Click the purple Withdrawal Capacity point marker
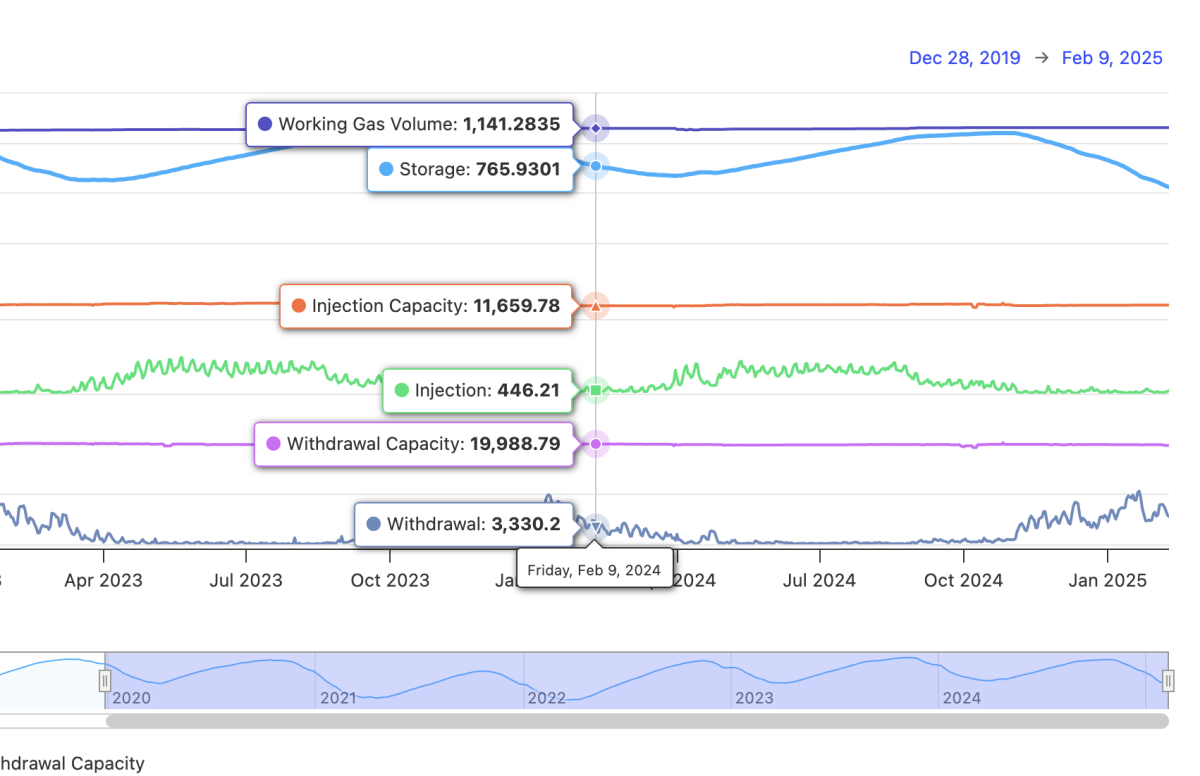1200x776 pixels. 596,443
